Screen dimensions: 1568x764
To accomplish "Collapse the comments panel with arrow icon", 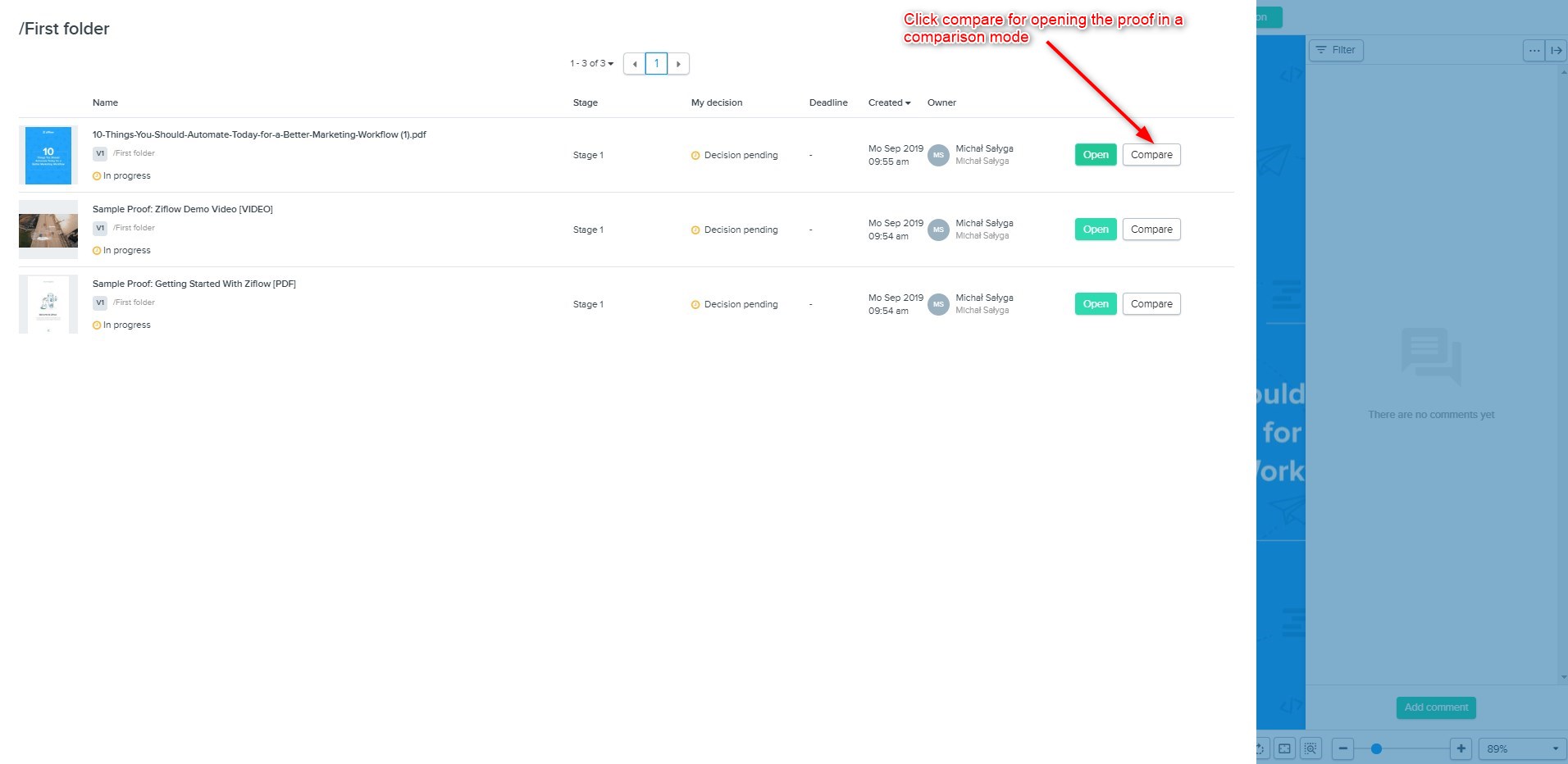I will point(1556,50).
